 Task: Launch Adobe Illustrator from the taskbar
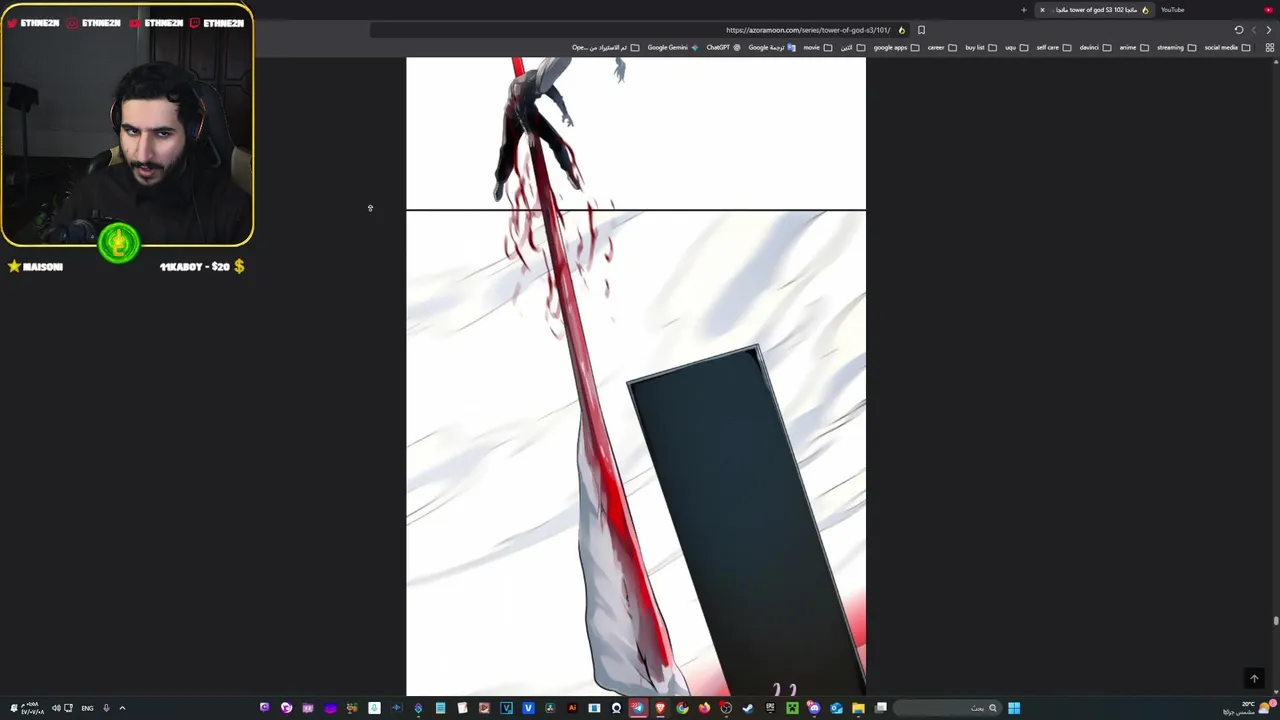coord(572,708)
